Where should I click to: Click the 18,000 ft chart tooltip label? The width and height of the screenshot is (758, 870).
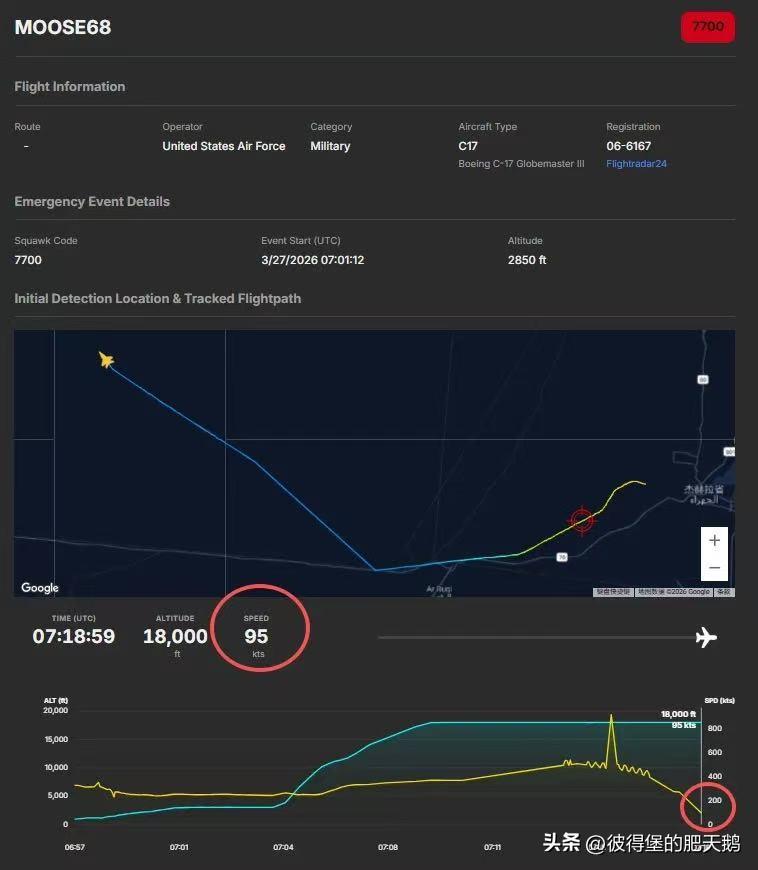[678, 714]
